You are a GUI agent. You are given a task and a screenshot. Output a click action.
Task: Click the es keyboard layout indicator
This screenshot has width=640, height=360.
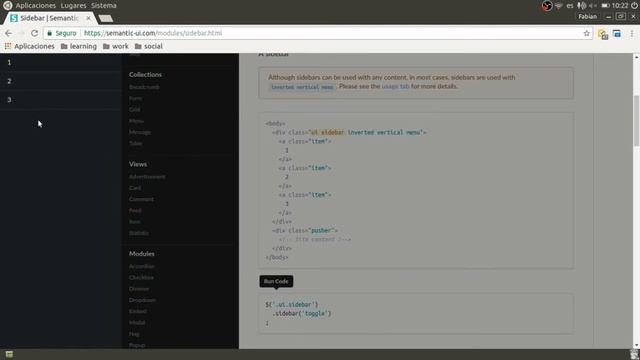[x=570, y=6]
